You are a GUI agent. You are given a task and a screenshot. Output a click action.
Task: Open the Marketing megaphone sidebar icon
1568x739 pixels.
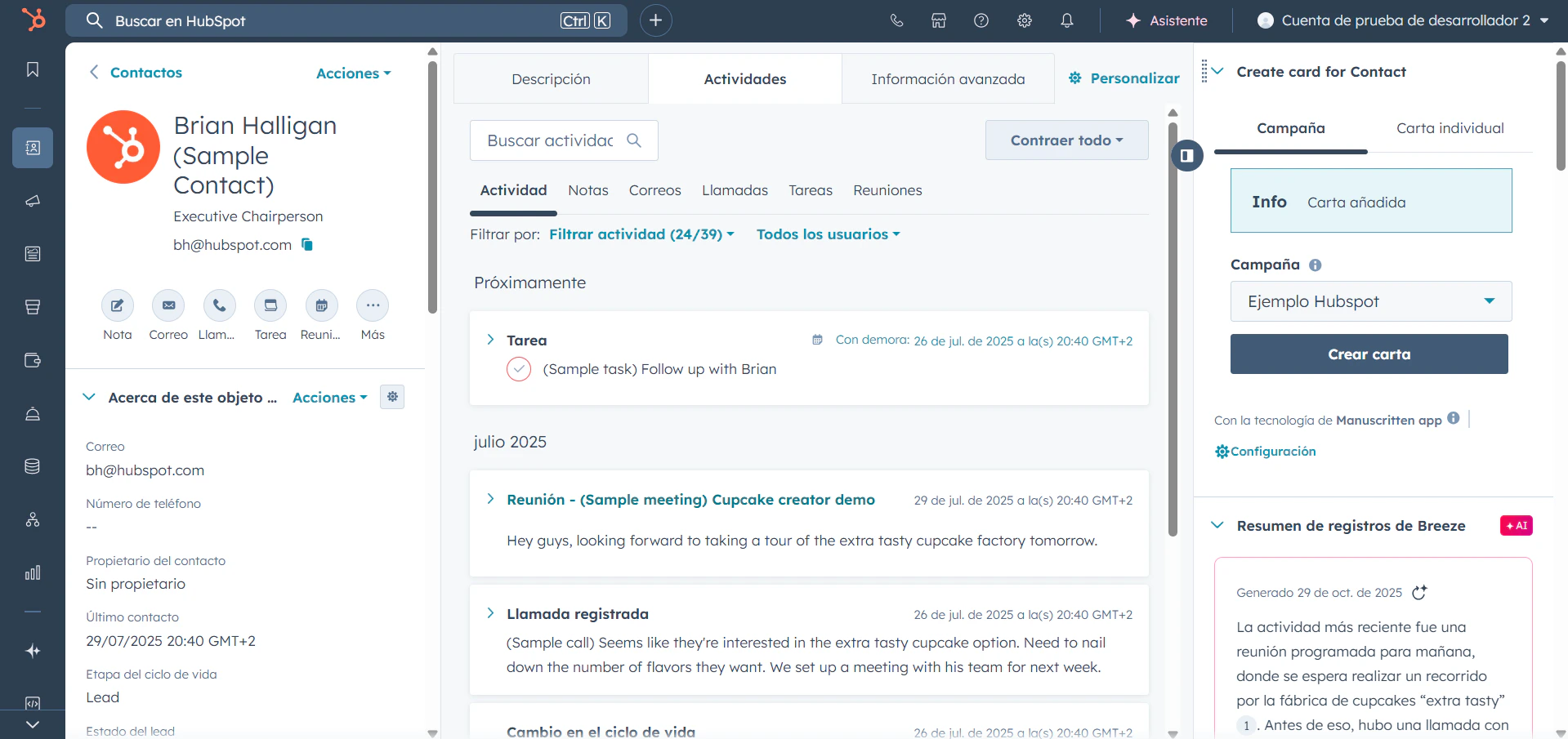33,201
